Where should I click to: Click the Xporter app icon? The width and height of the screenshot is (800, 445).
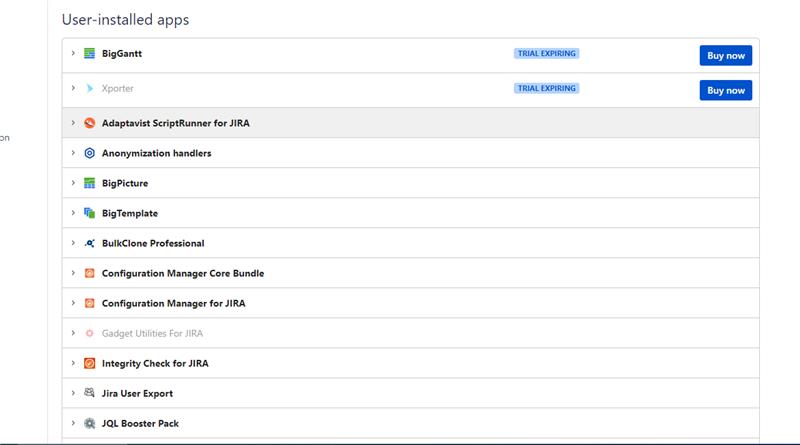point(89,88)
